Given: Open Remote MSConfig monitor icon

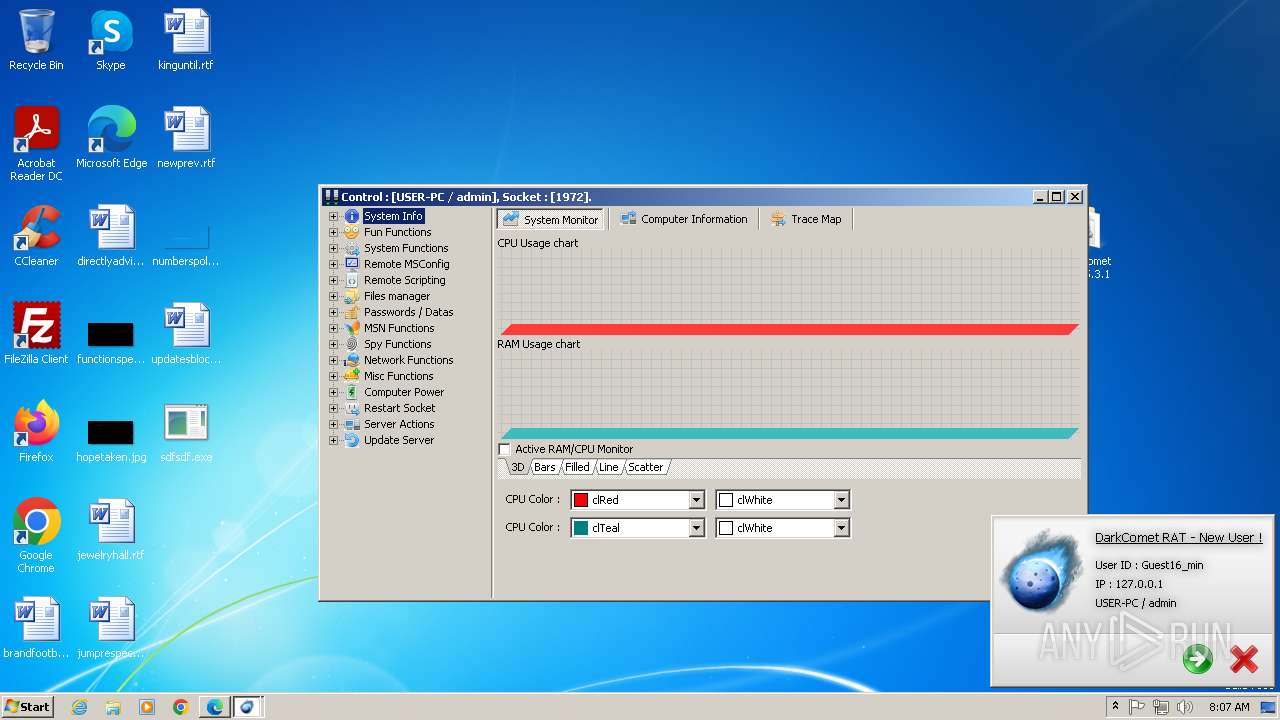Looking at the screenshot, I should 352,264.
